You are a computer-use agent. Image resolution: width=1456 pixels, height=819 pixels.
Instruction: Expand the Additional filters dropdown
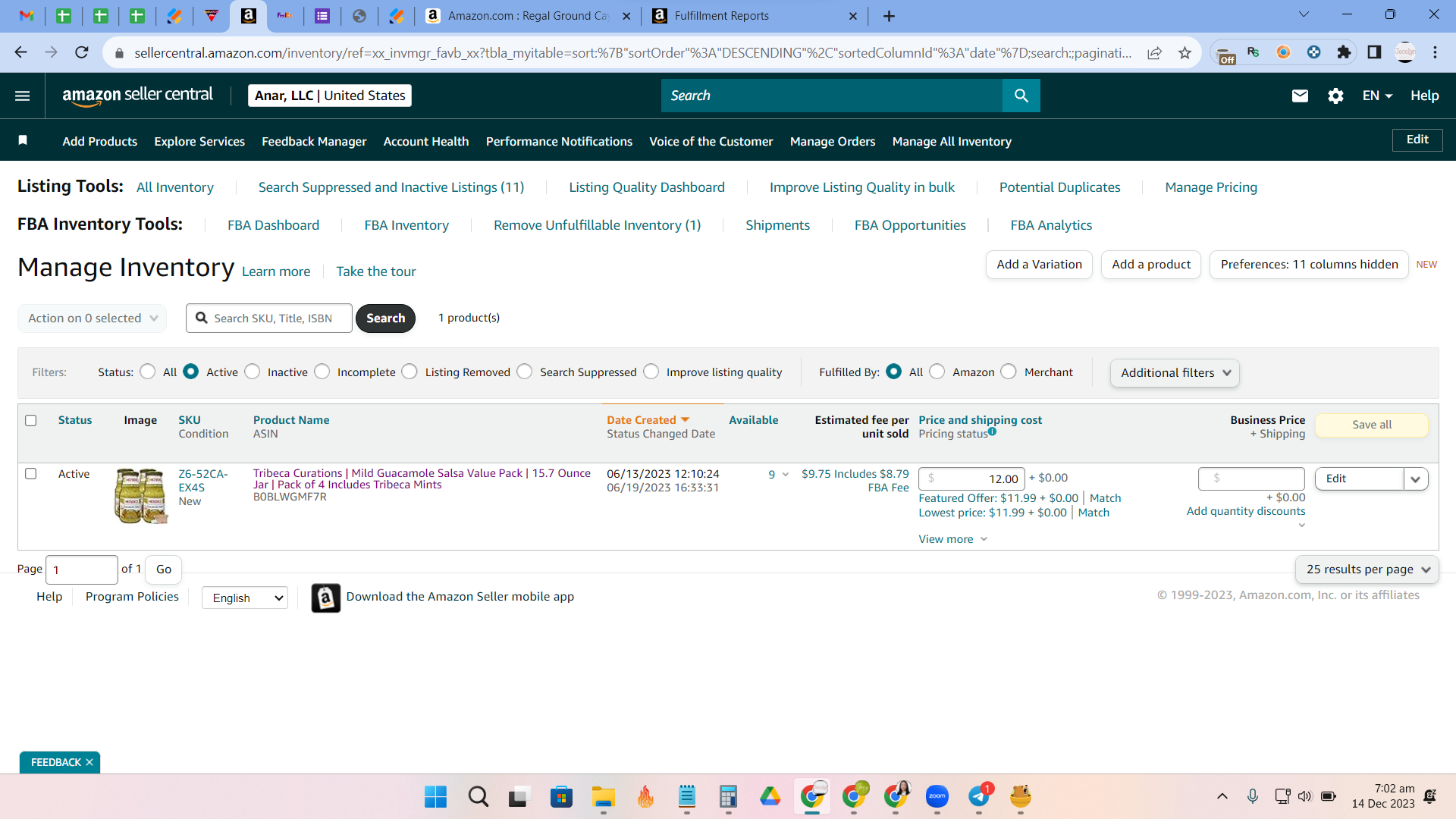(1175, 373)
